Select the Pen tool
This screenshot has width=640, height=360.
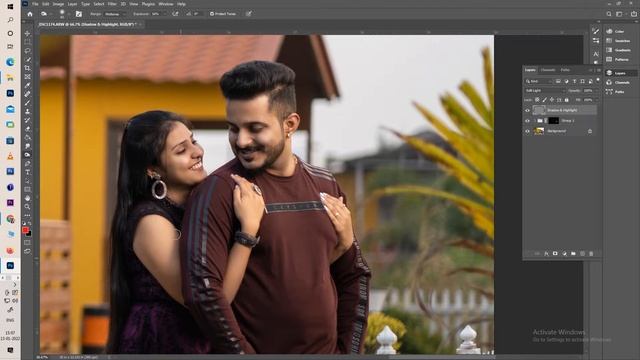28,164
